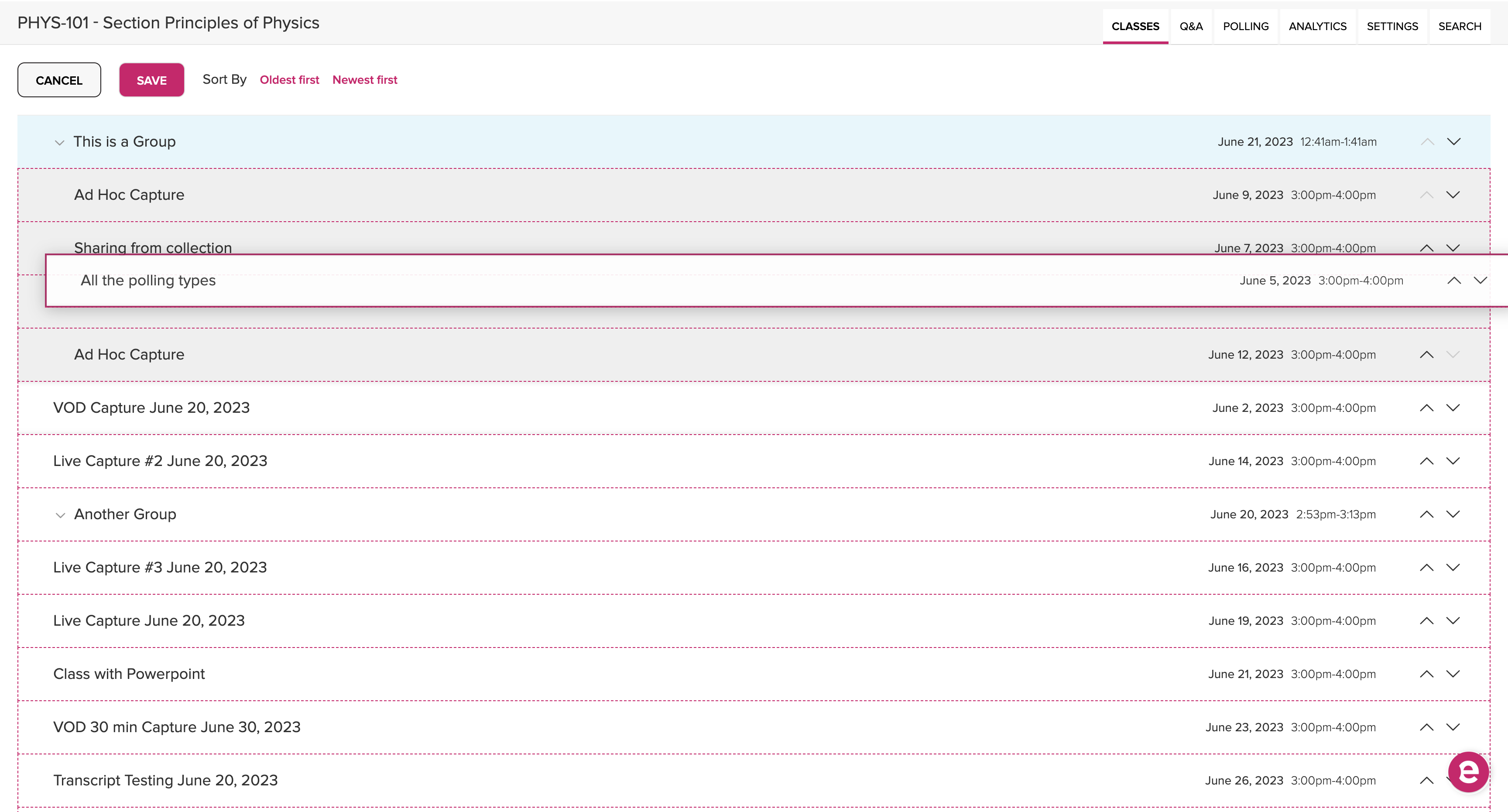1508x812 pixels.
Task: Click SAVE button
Action: [x=151, y=79]
